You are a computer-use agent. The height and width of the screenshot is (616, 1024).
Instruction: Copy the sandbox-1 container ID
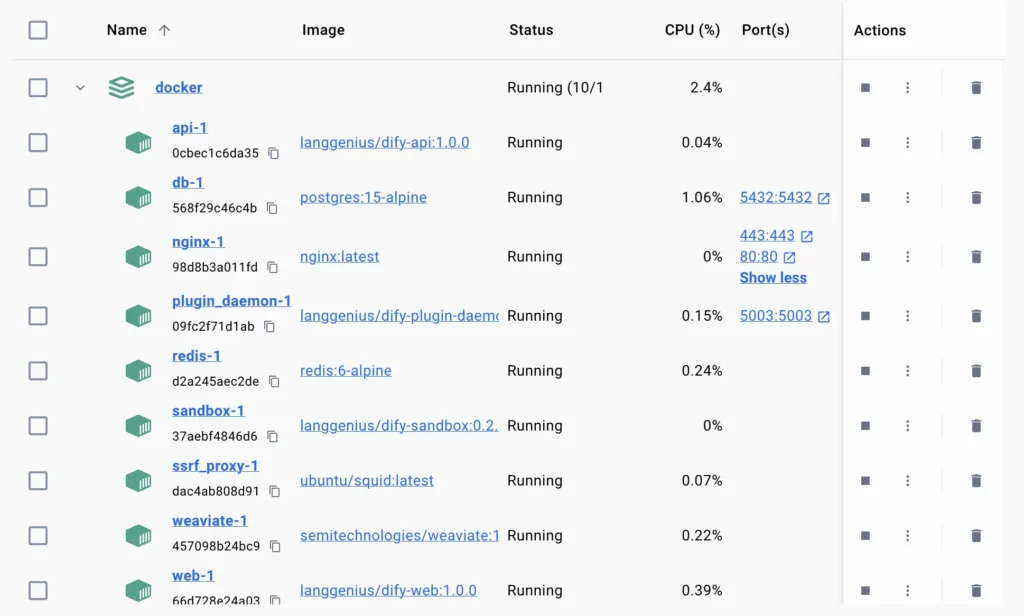(272, 437)
